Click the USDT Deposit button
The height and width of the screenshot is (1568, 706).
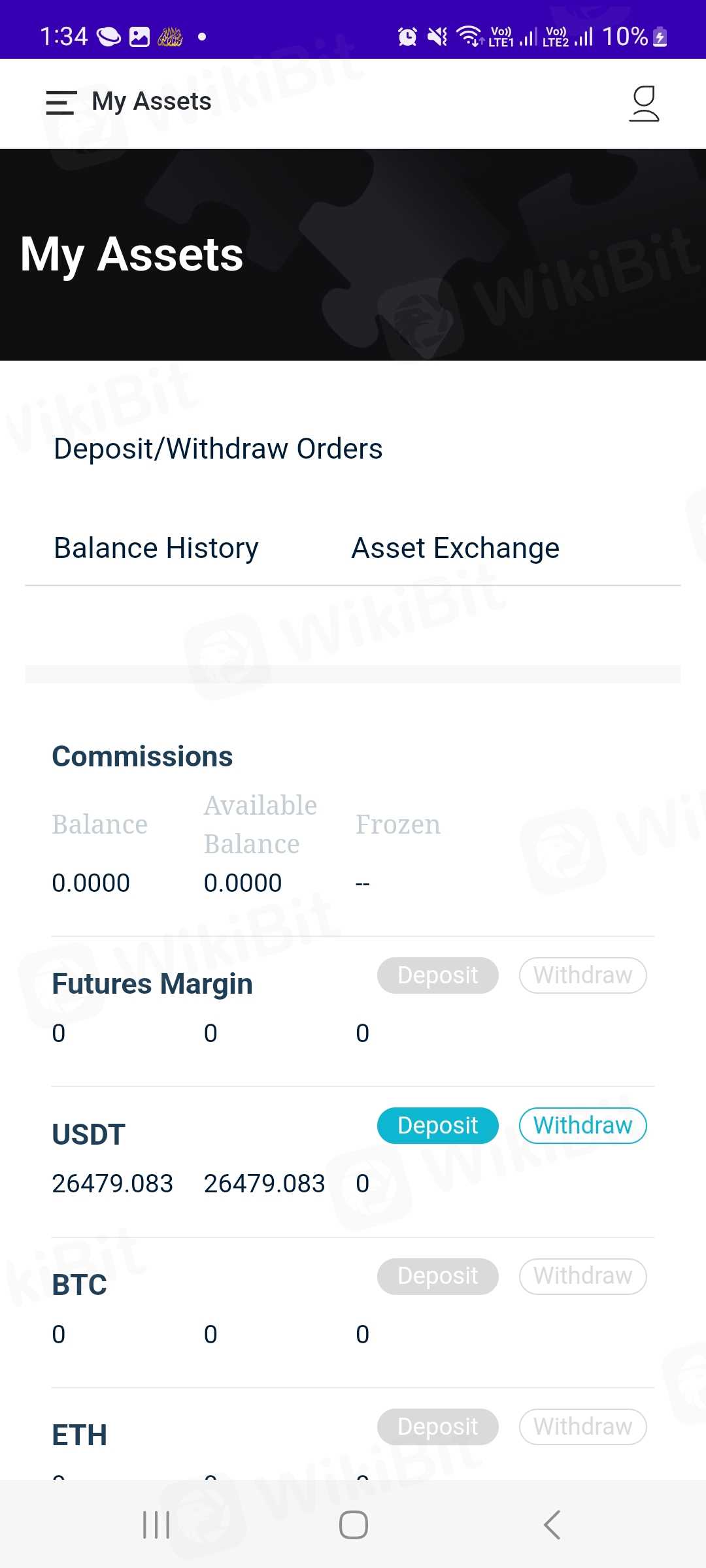click(437, 1126)
